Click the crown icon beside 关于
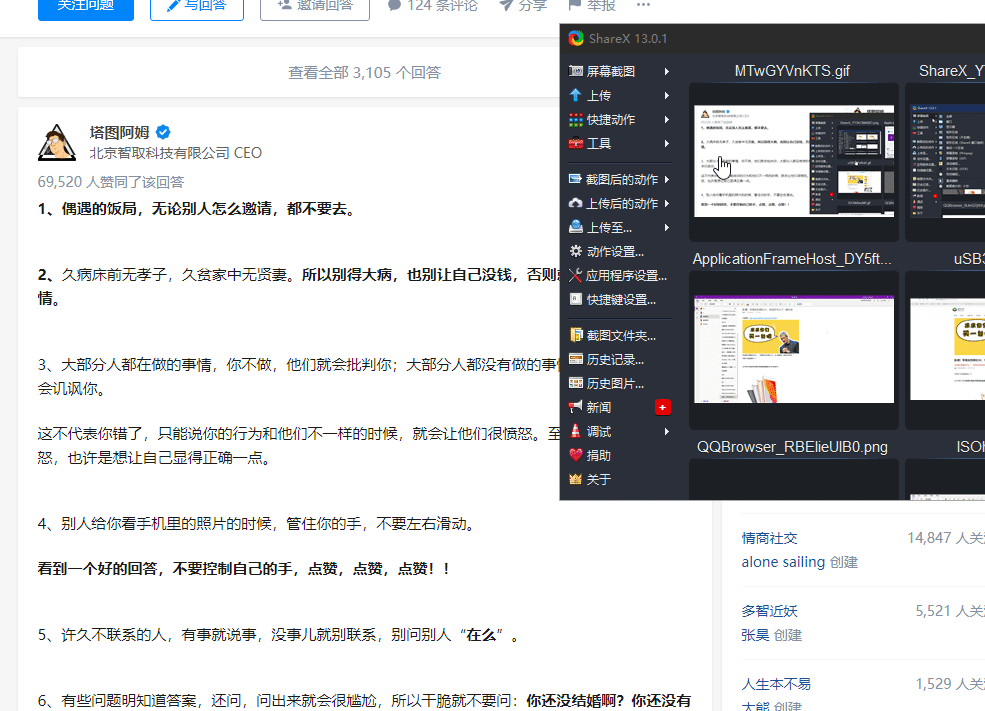985x711 pixels. (x=575, y=480)
